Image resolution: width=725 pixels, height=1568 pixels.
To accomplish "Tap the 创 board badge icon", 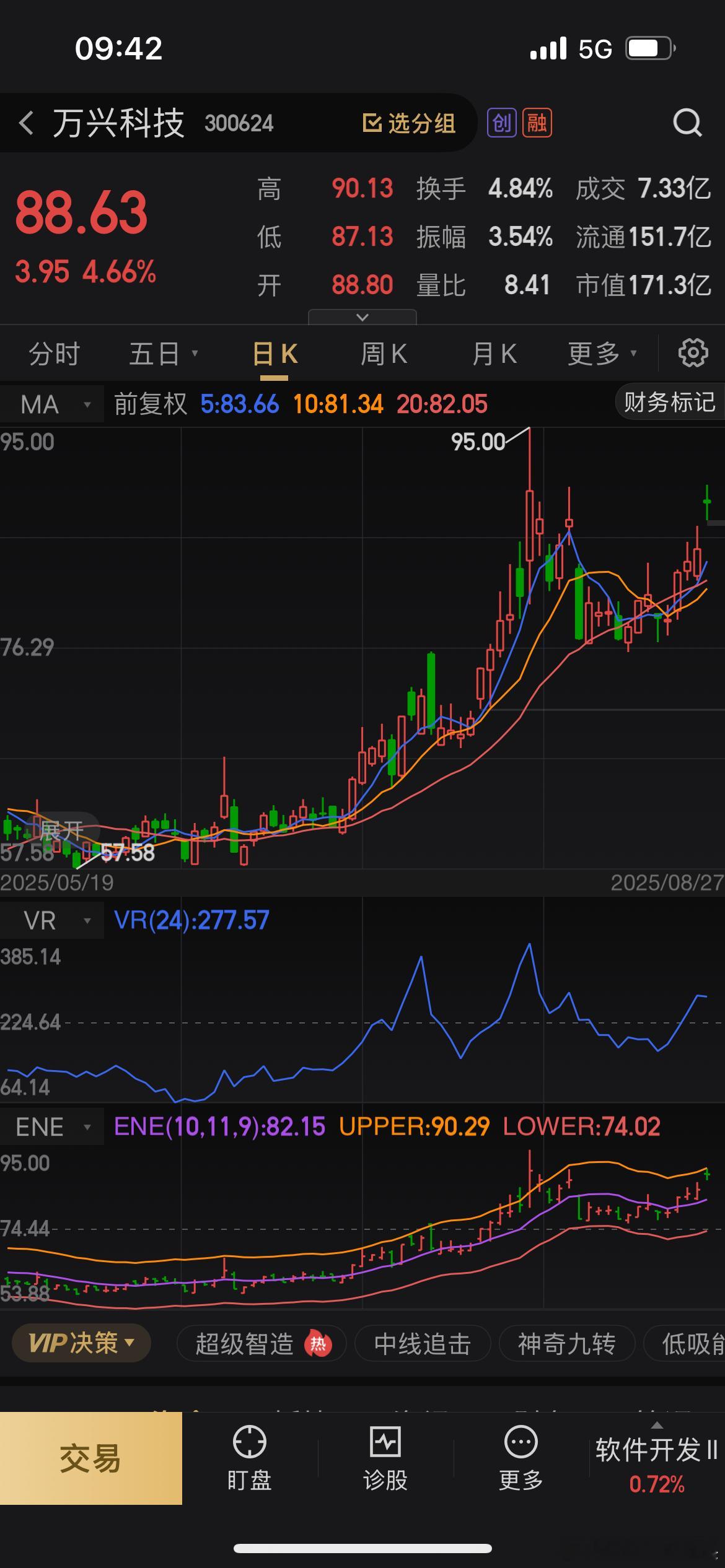I will pos(501,123).
